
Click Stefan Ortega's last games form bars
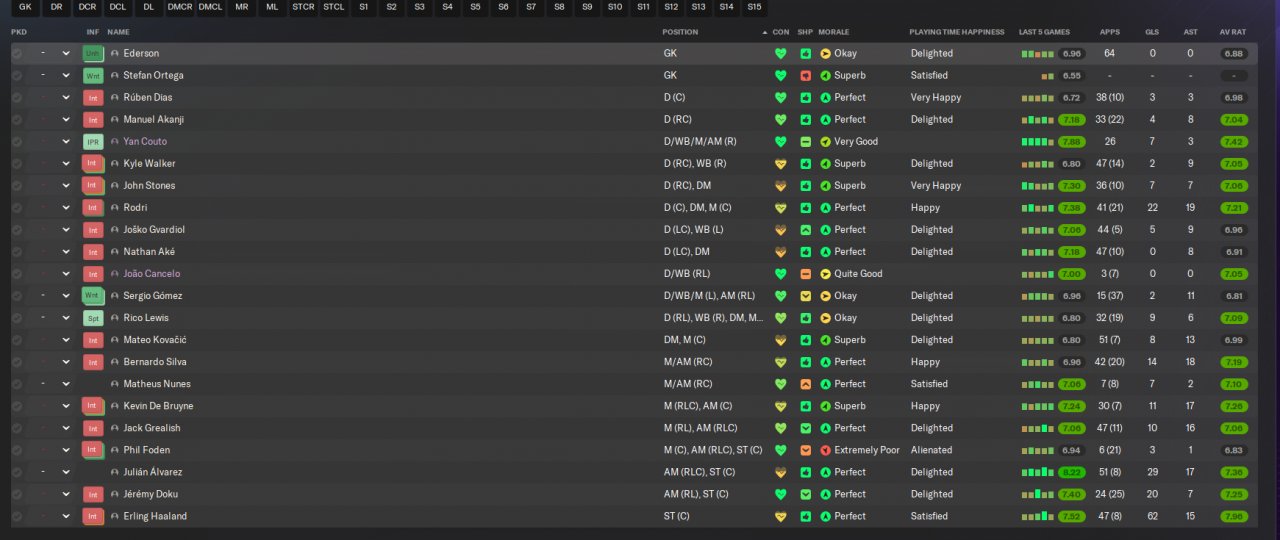coord(1047,76)
